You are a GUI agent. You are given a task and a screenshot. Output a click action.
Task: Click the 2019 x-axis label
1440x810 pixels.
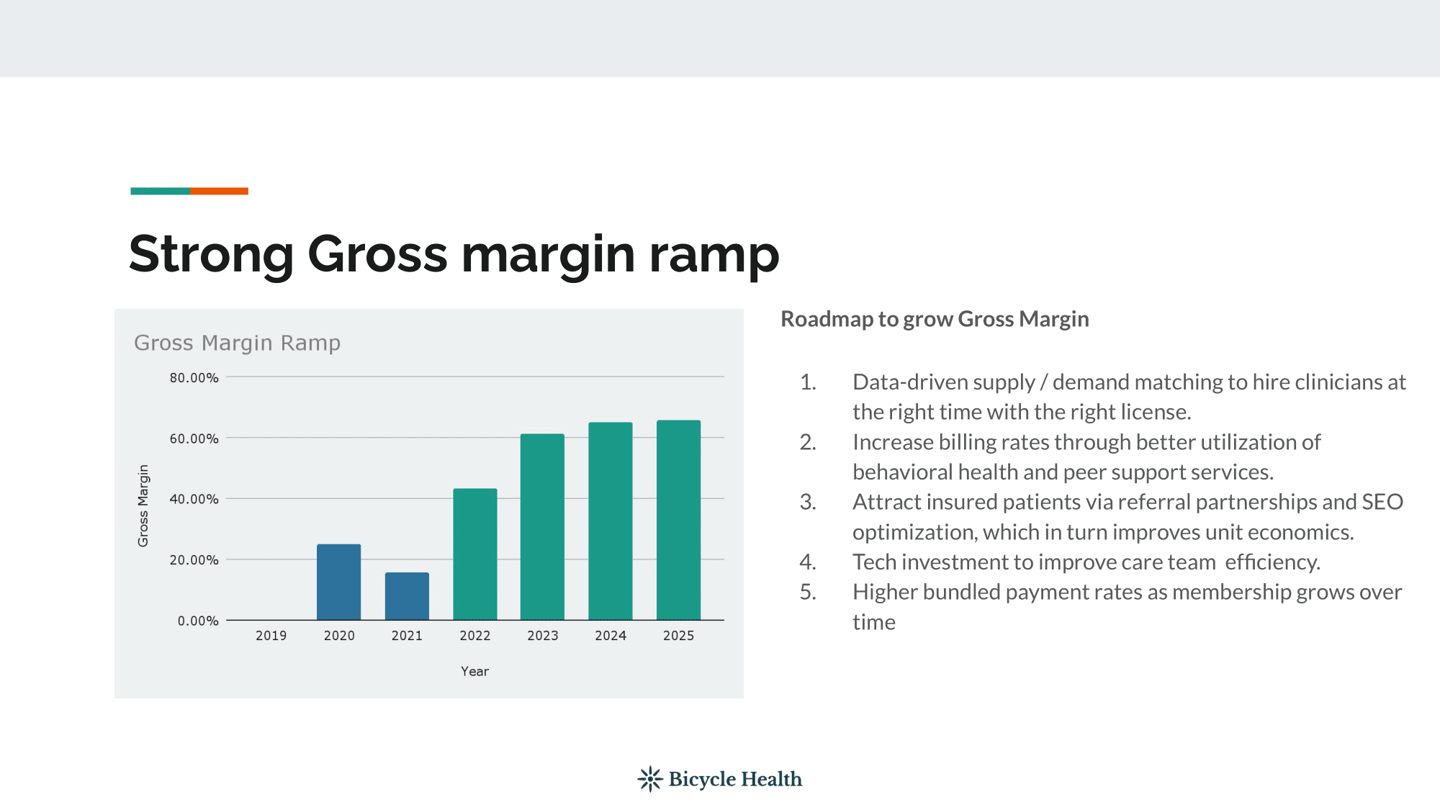tap(271, 636)
